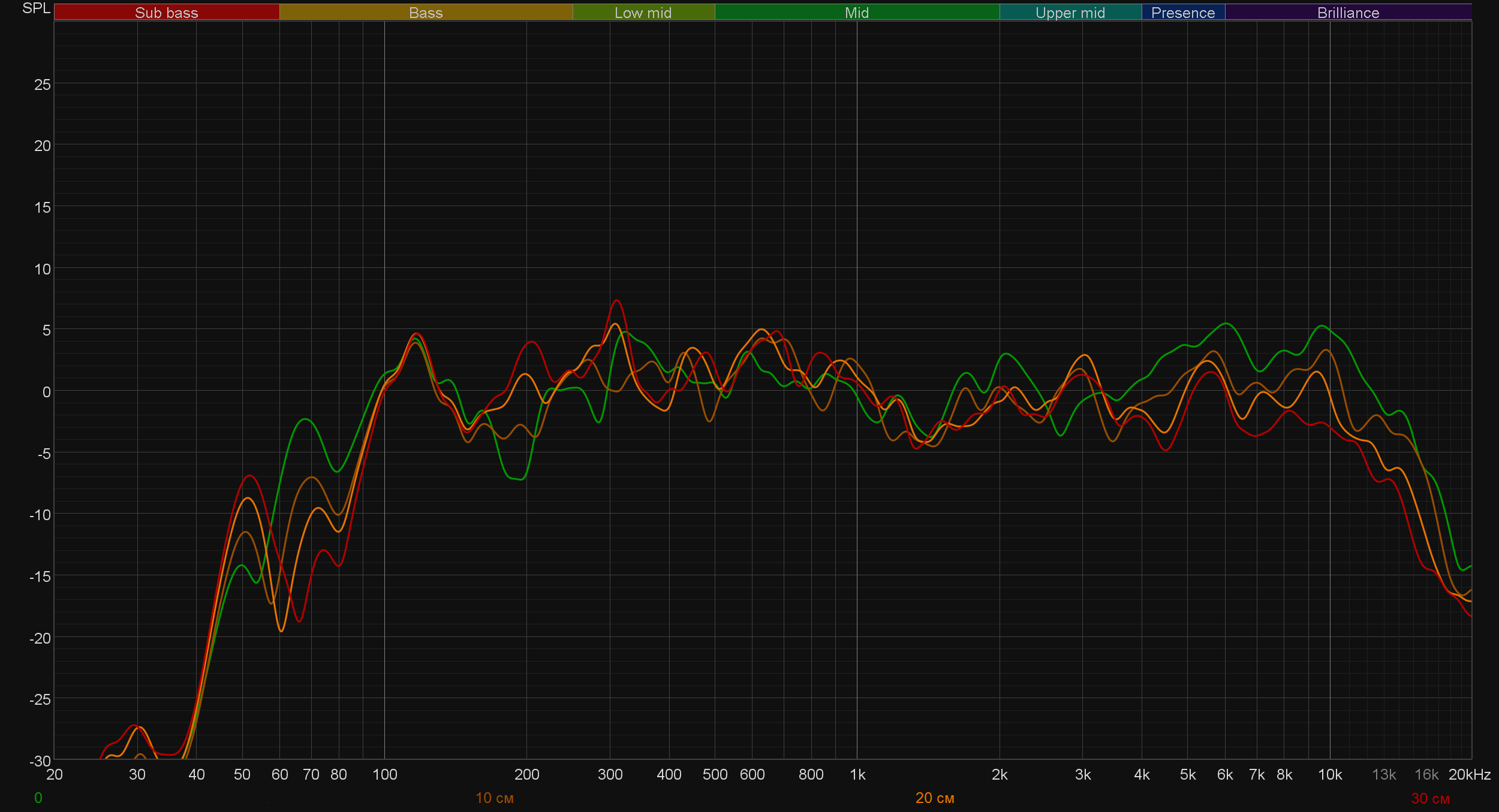
Task: Click the green '0' legend label
Action: pos(38,798)
